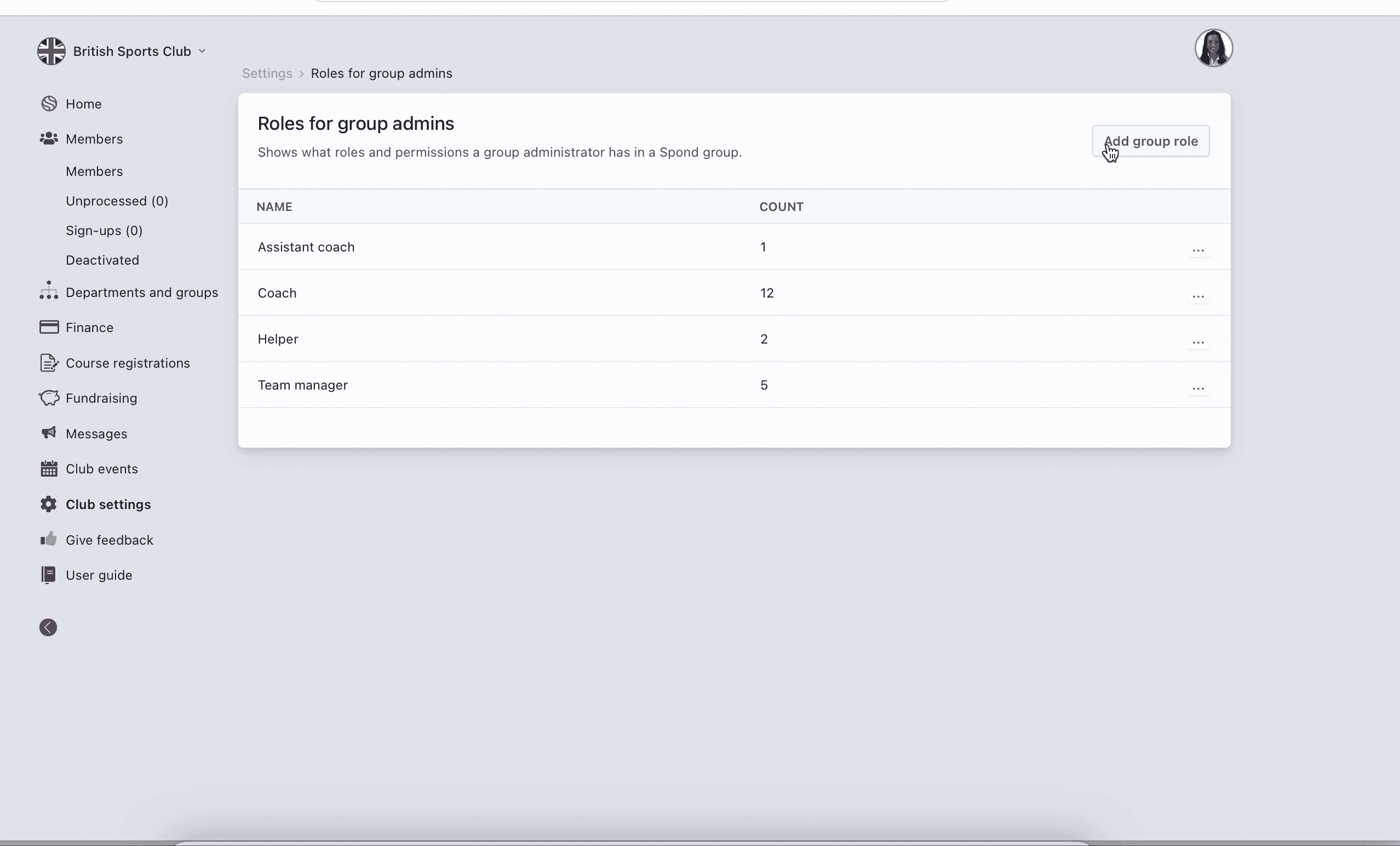
Task: Click the Home icon in sidebar
Action: (48, 103)
